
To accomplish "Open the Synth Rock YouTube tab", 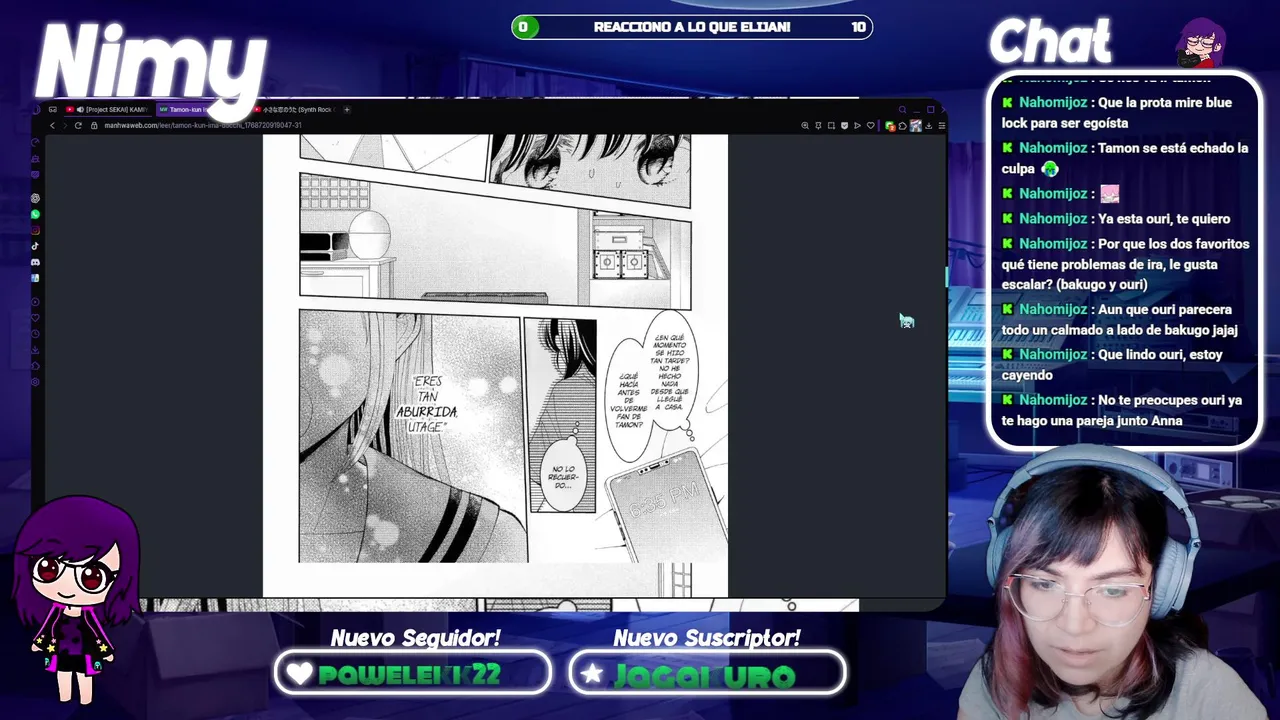I will pyautogui.click(x=293, y=109).
